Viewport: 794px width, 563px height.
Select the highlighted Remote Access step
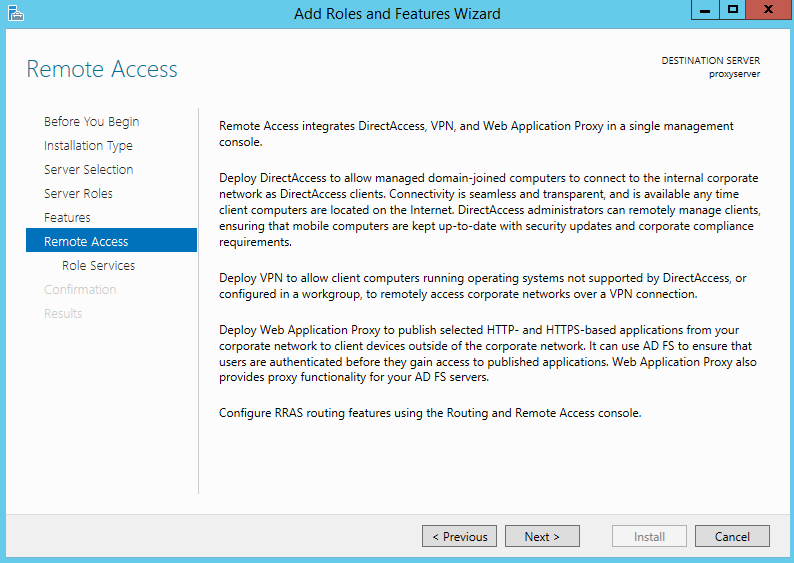pyautogui.click(x=111, y=240)
